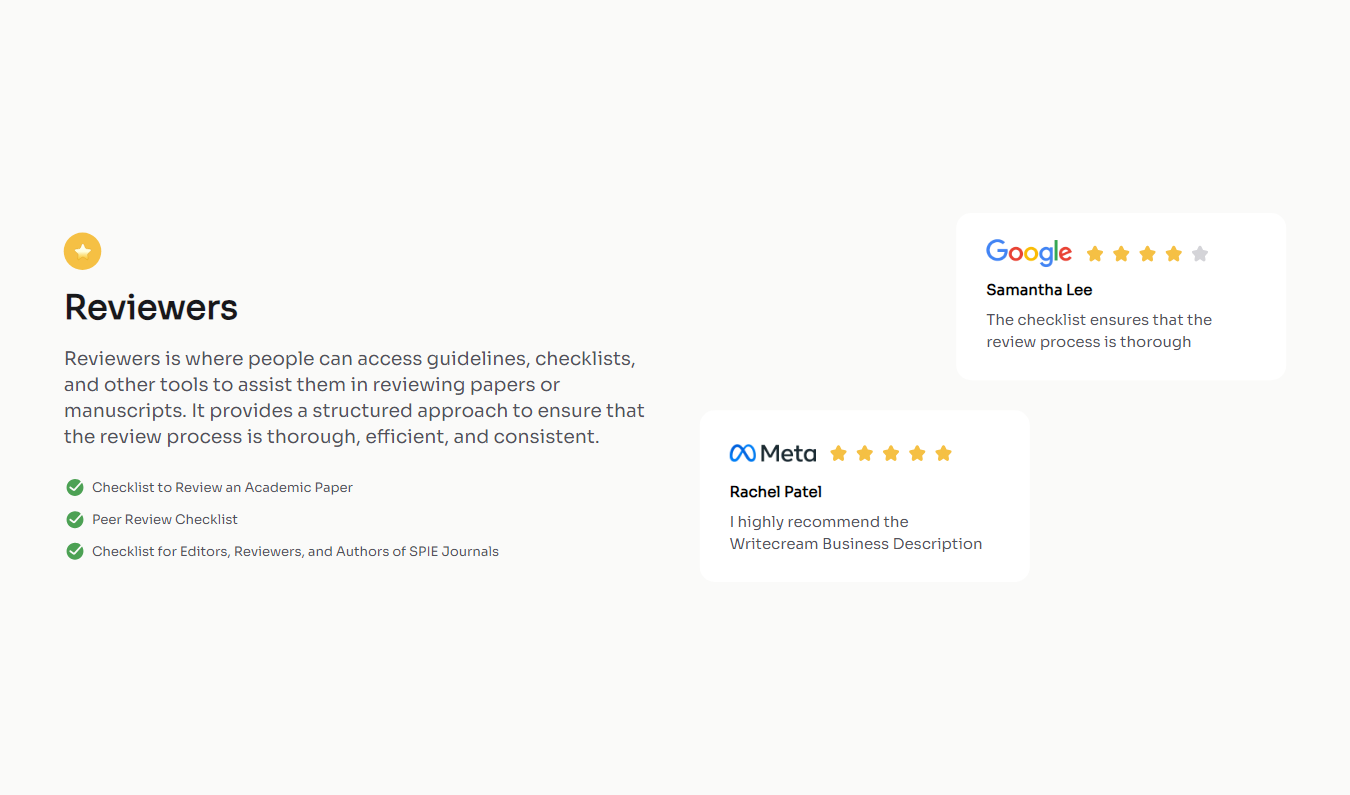This screenshot has width=1350, height=795.
Task: Click green checkmark beside SPIE Journals checklist
Action: tap(75, 551)
